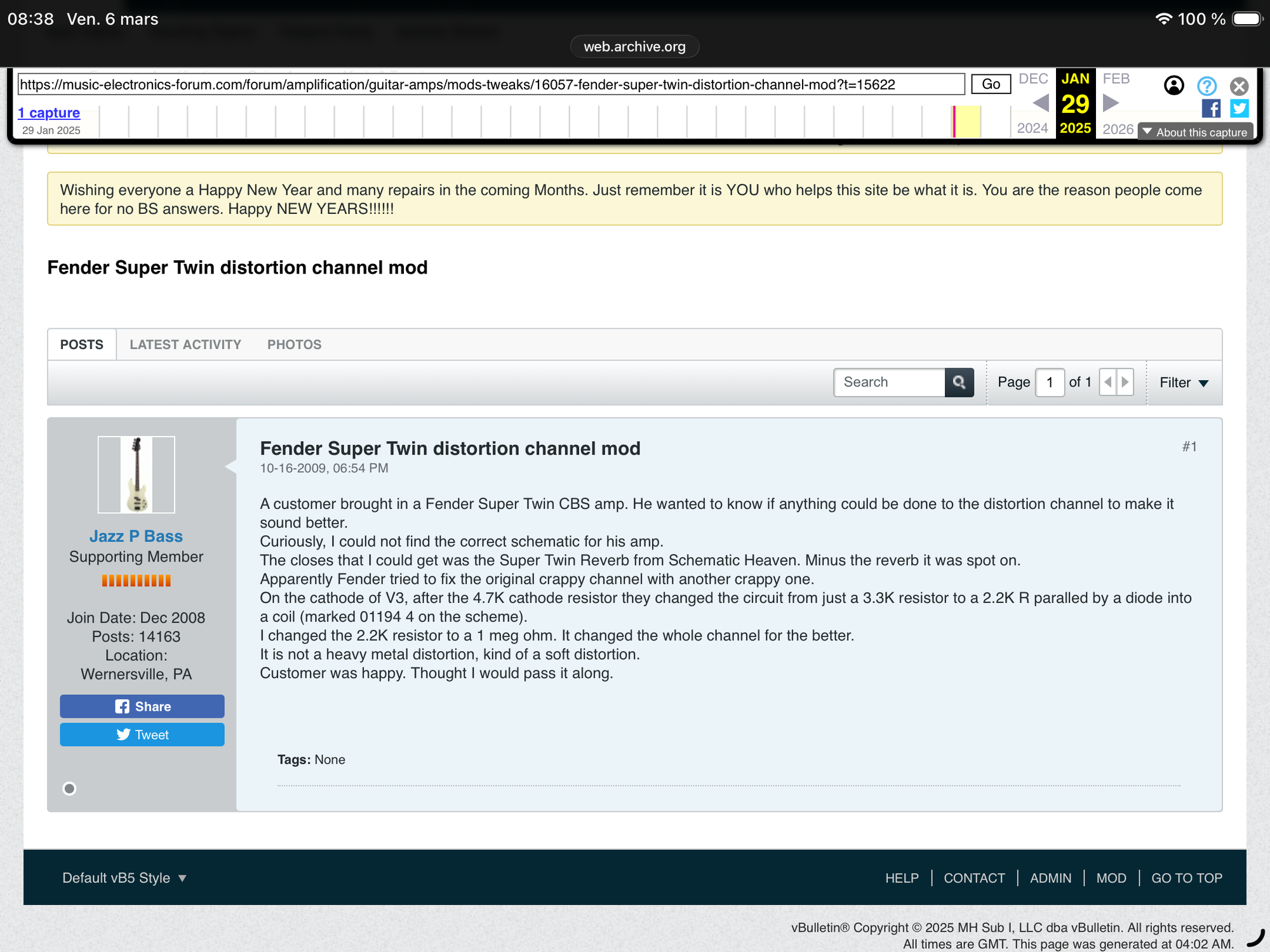Share capture on Facebook from Wayback toolbar
This screenshot has width=1270, height=952.
[x=1211, y=109]
